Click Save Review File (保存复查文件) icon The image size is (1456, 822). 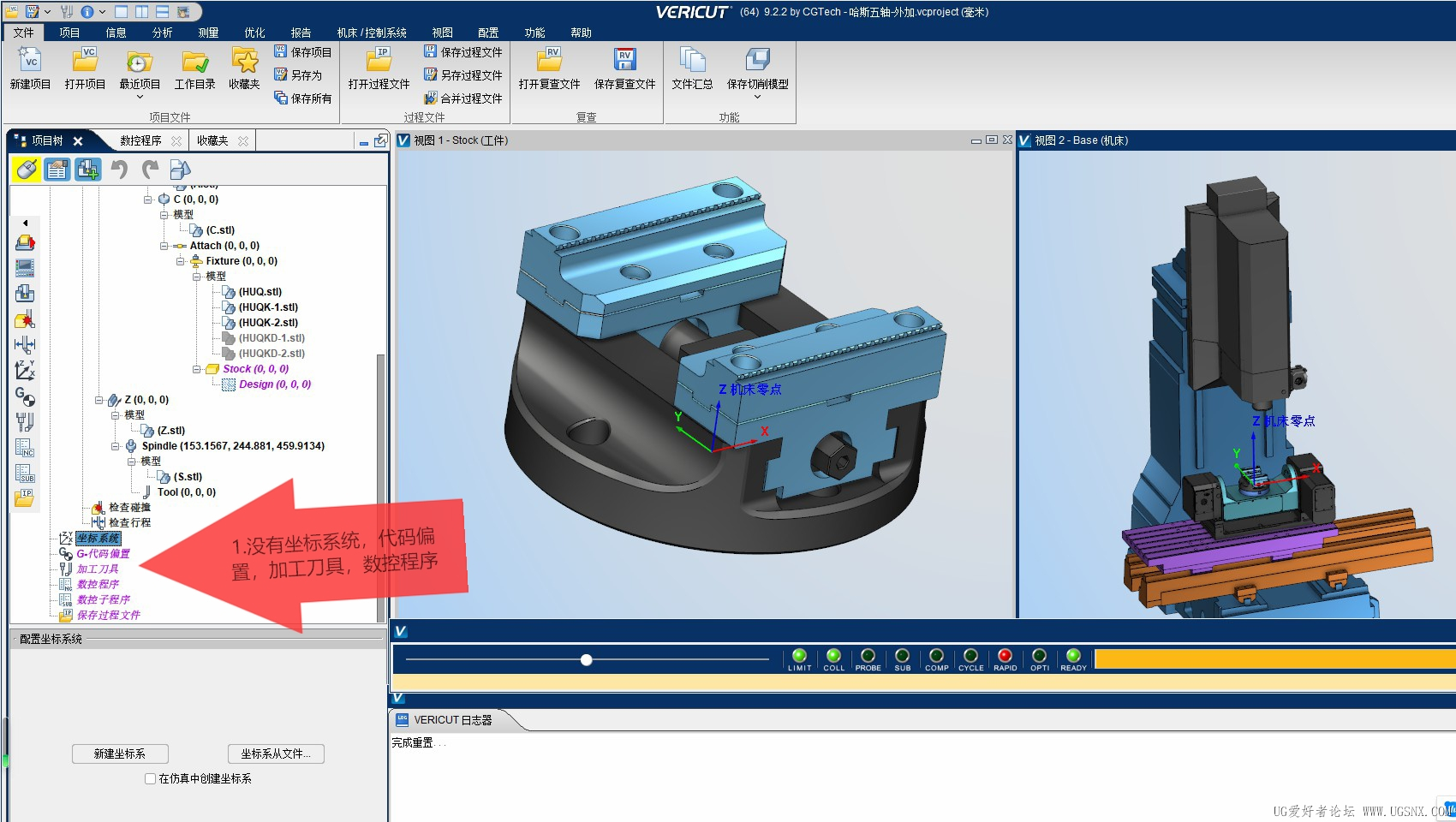click(624, 61)
